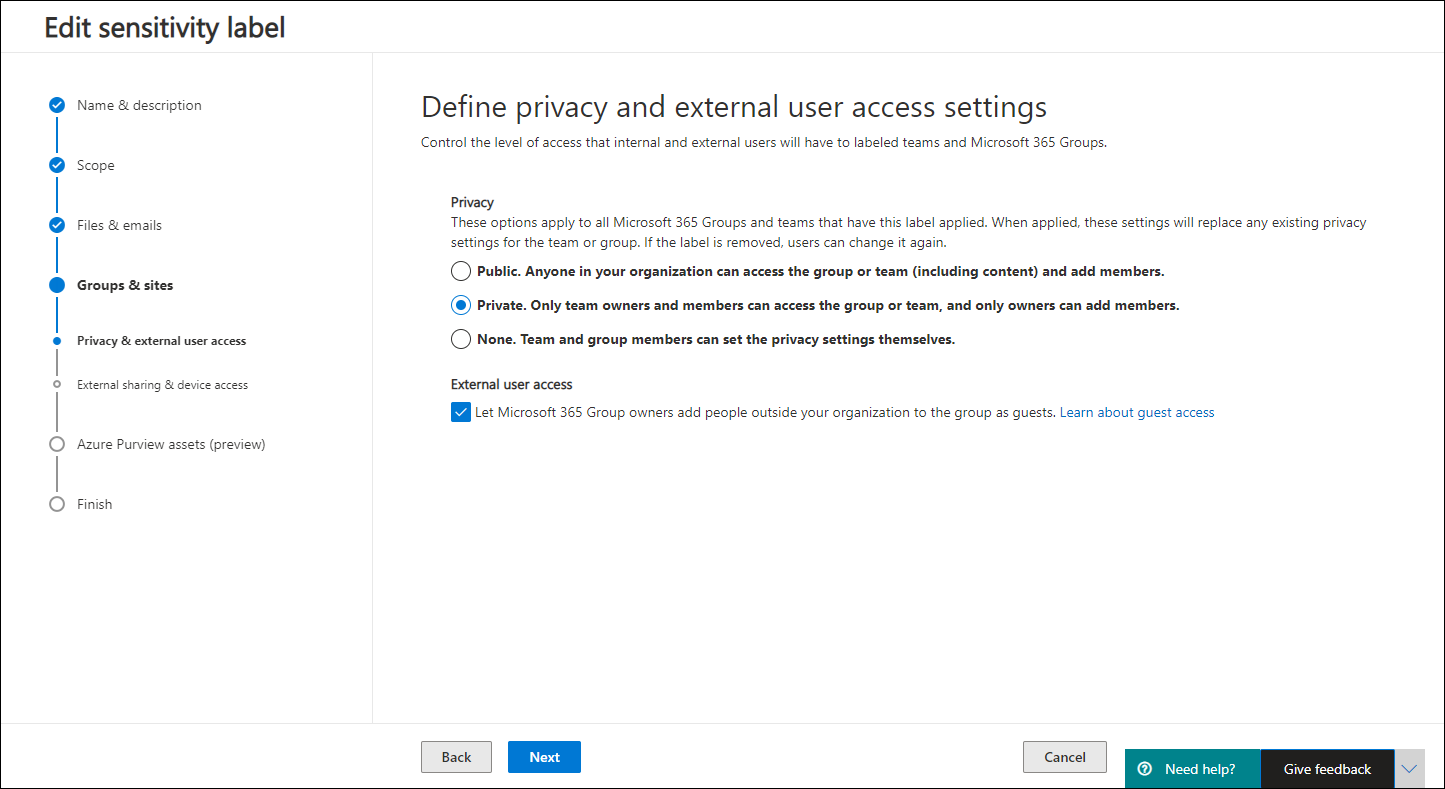The height and width of the screenshot is (789, 1445).
Task: Cancel editing the sensitivity label
Action: point(1064,757)
